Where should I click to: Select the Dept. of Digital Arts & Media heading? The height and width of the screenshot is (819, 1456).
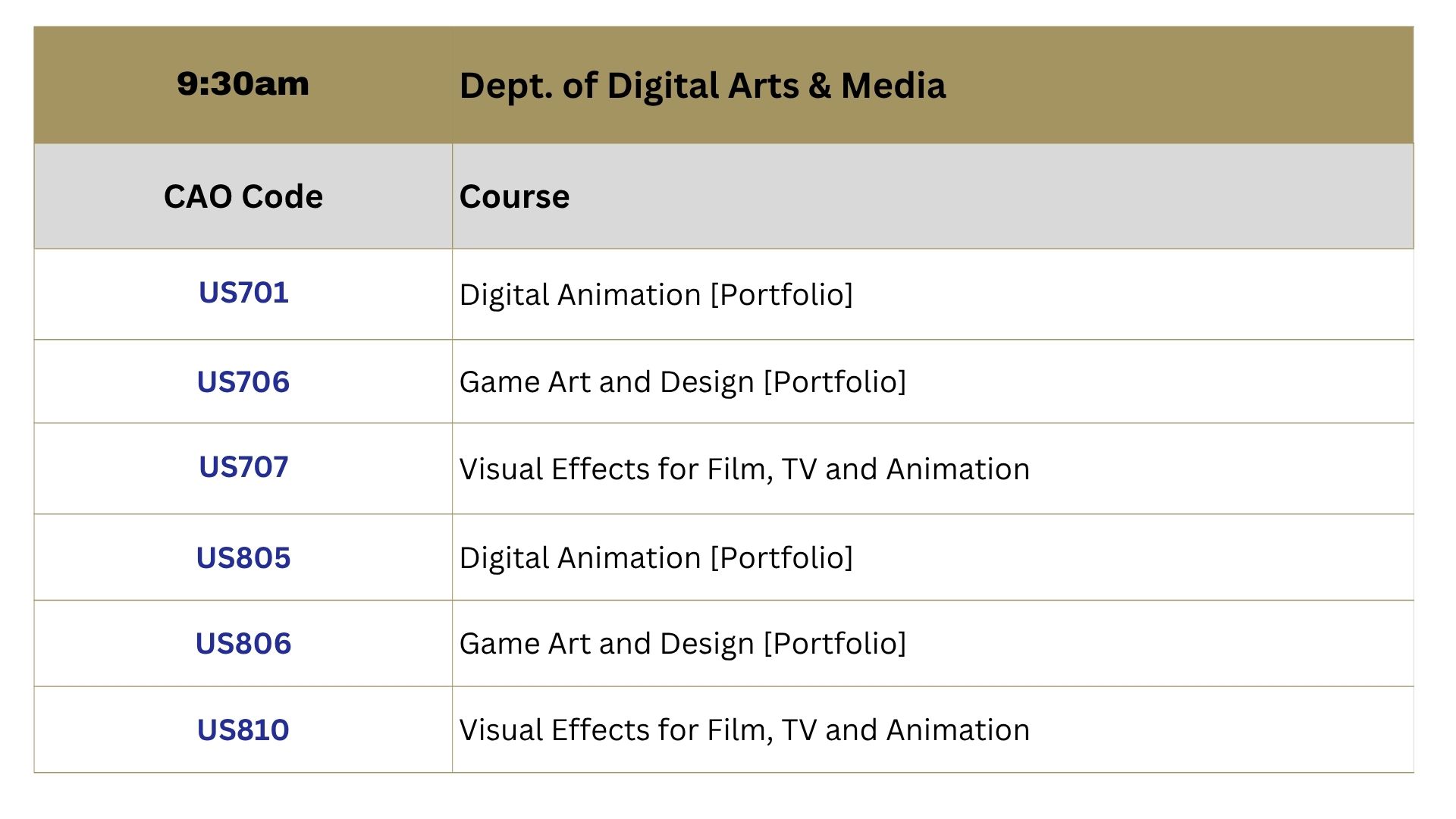tap(702, 86)
